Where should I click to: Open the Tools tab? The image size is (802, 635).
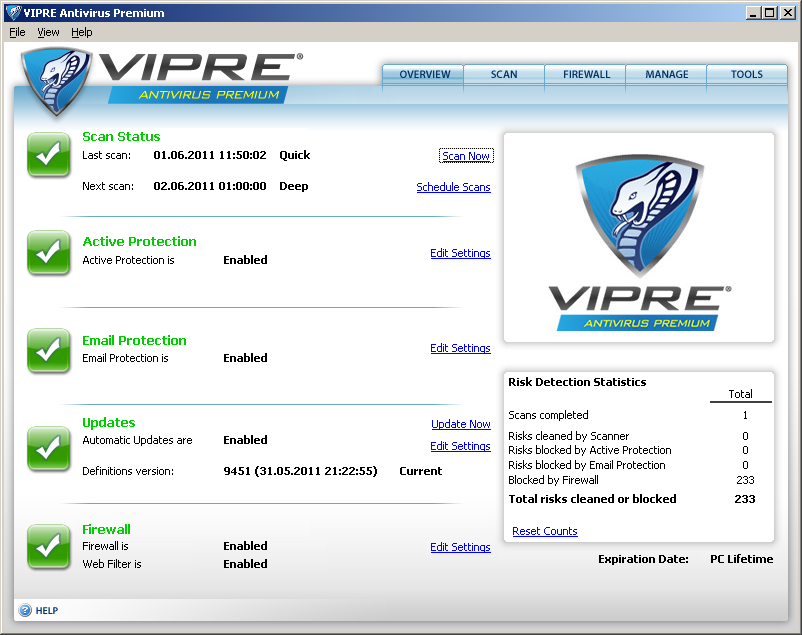click(x=746, y=75)
